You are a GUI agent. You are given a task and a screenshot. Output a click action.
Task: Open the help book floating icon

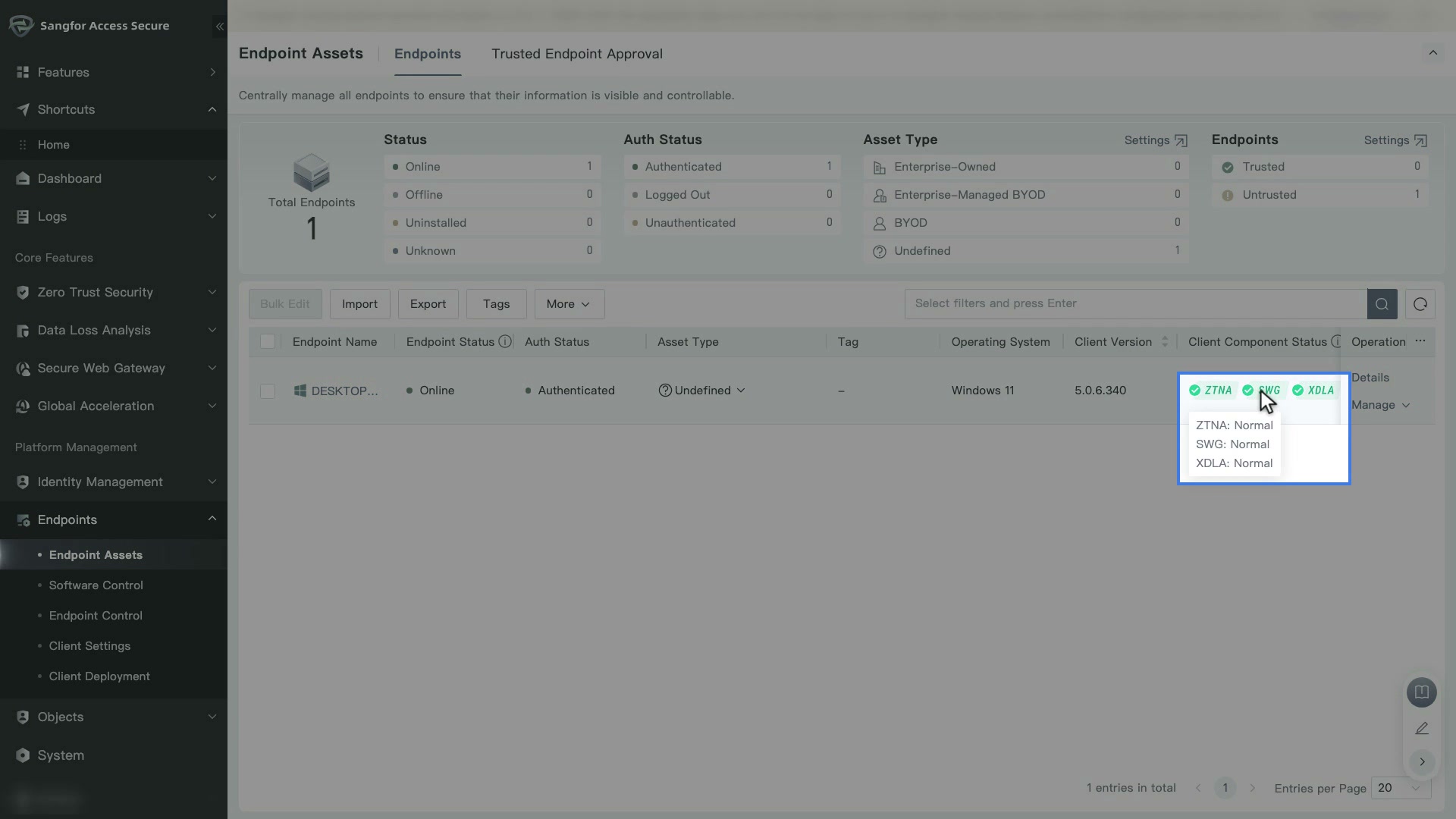[x=1422, y=692]
